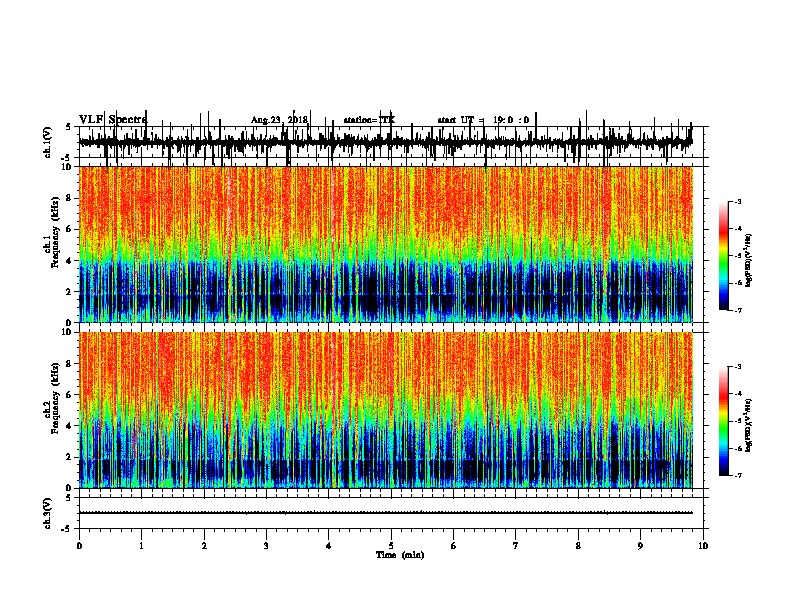Click the flat ch.3 voltage trace
792x612 pixels.
point(385,513)
